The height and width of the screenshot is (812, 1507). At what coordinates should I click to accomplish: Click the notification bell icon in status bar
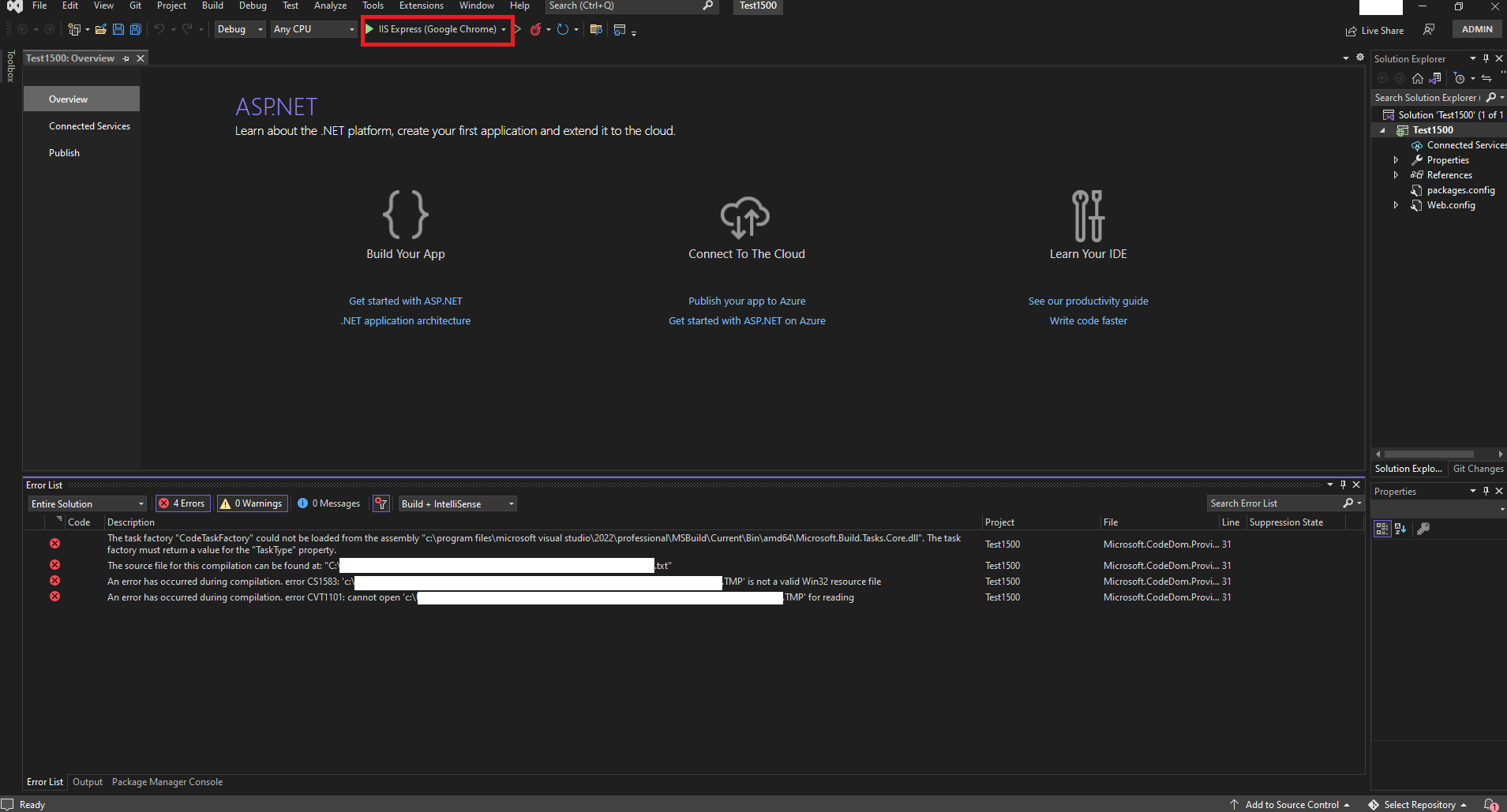pos(1490,804)
